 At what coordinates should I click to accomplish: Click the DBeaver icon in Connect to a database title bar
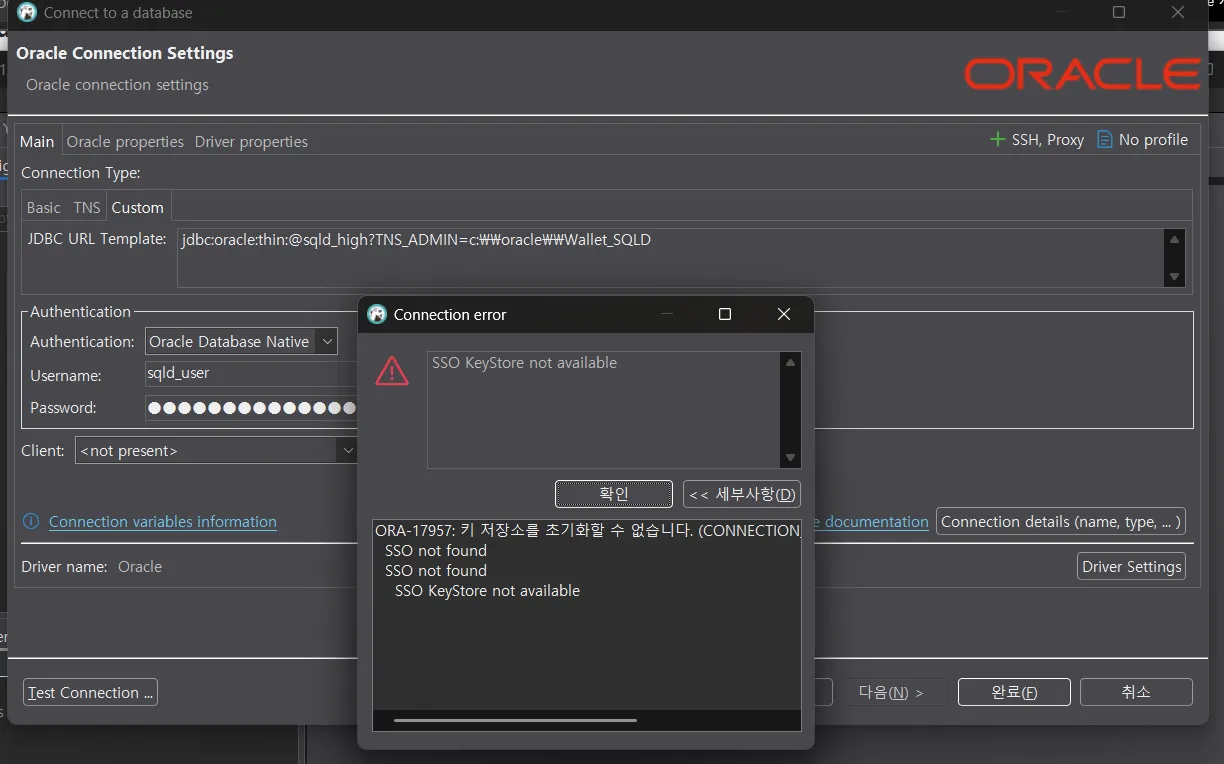tap(27, 13)
